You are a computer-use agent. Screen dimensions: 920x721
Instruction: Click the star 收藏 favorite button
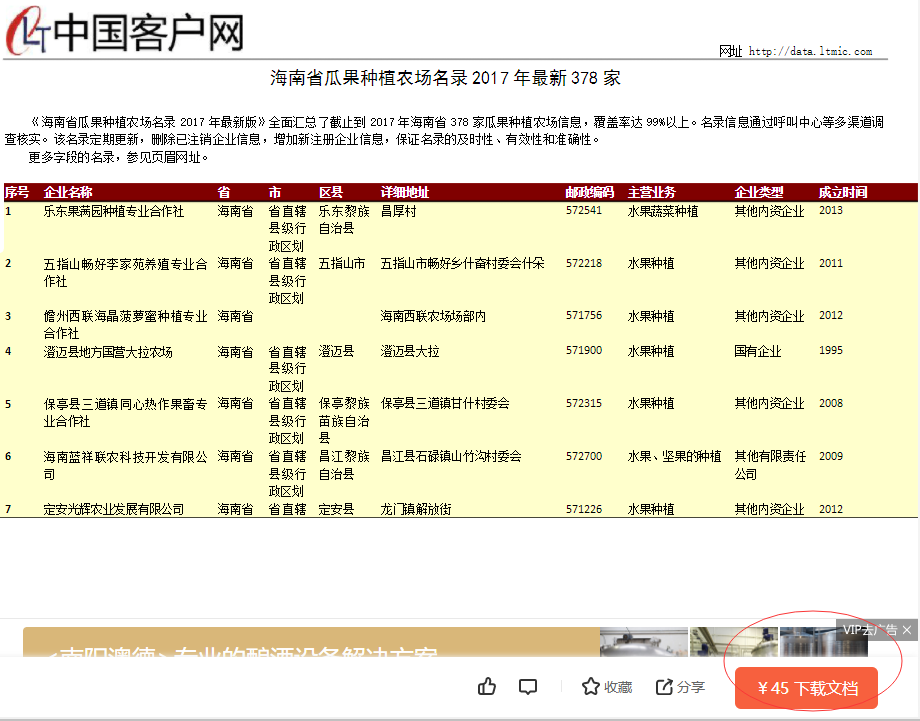click(x=607, y=687)
